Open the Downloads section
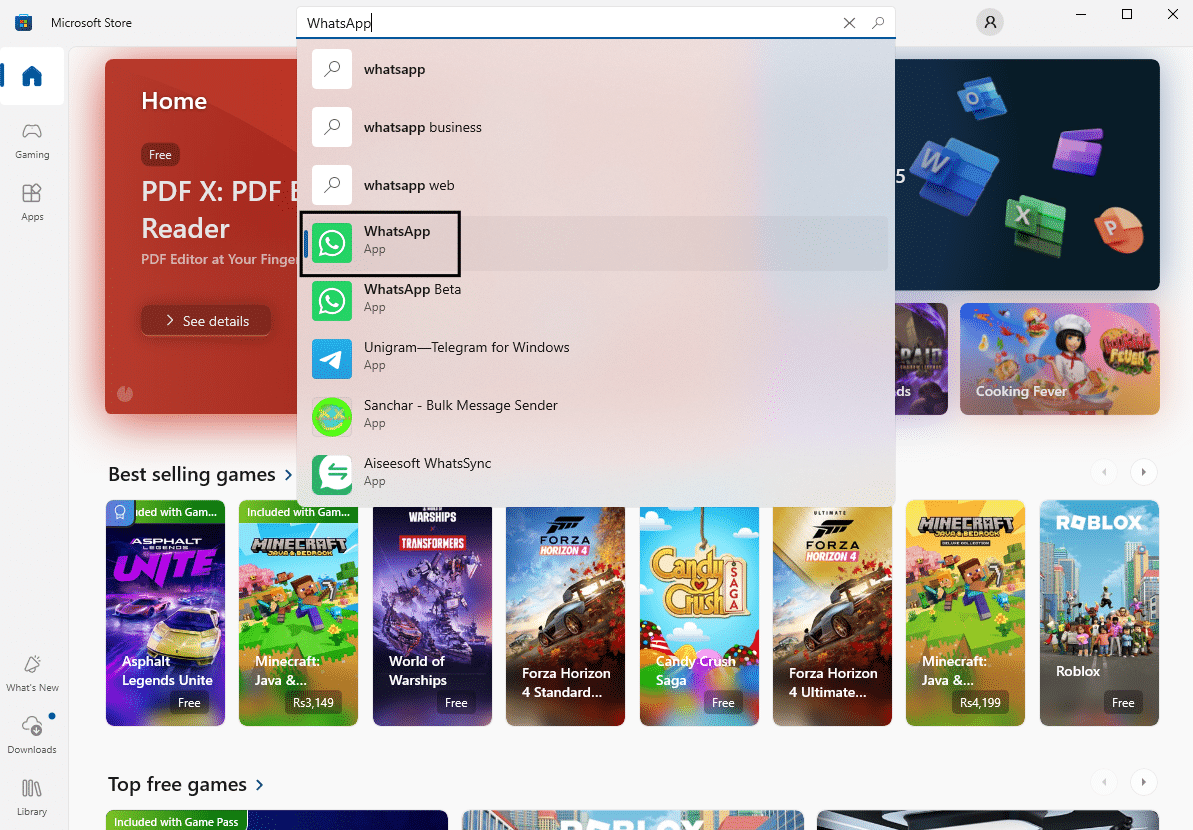The height and width of the screenshot is (830, 1193). tap(31, 737)
